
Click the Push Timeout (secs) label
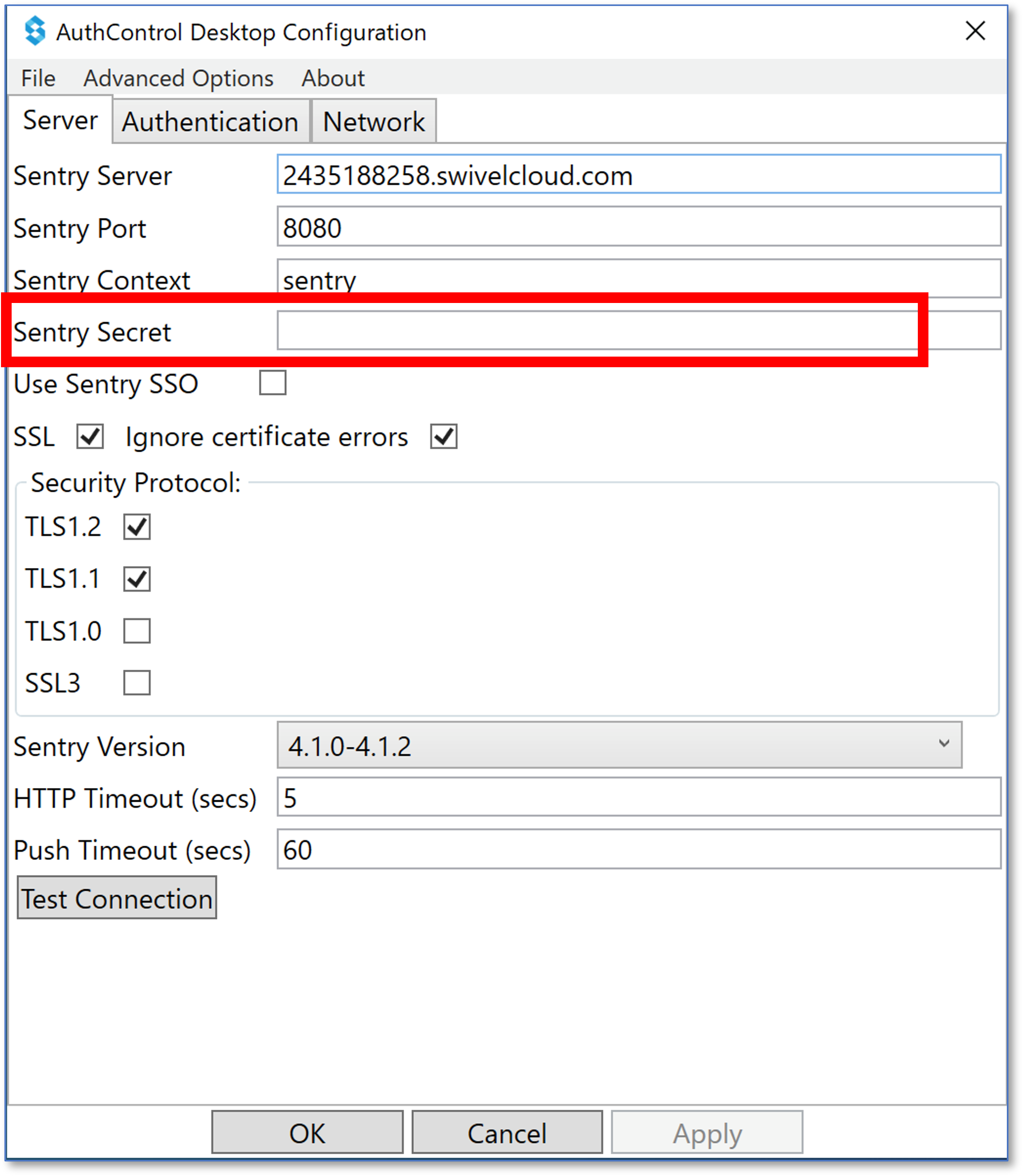[x=132, y=851]
